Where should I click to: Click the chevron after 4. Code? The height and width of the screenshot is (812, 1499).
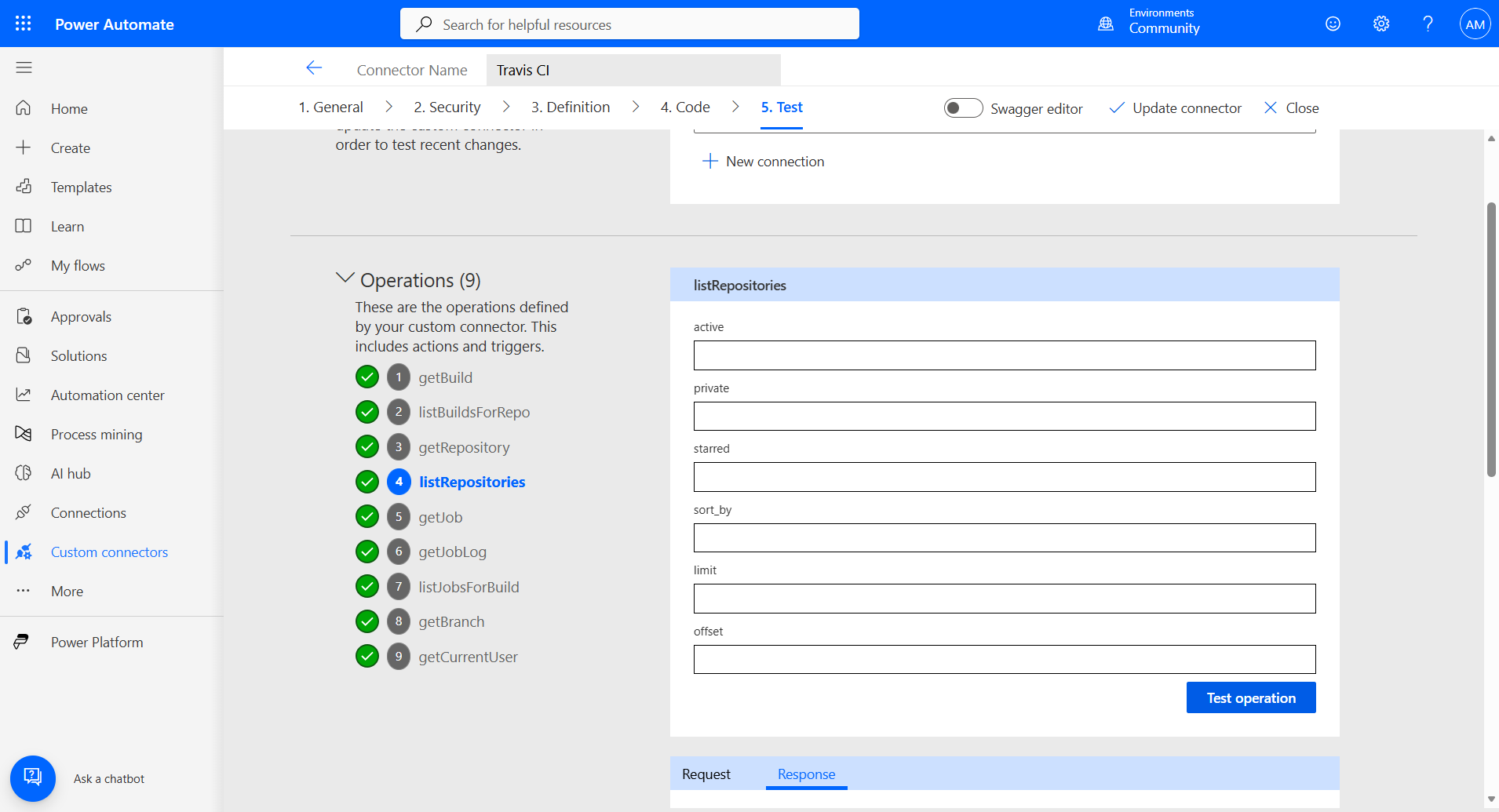point(735,107)
